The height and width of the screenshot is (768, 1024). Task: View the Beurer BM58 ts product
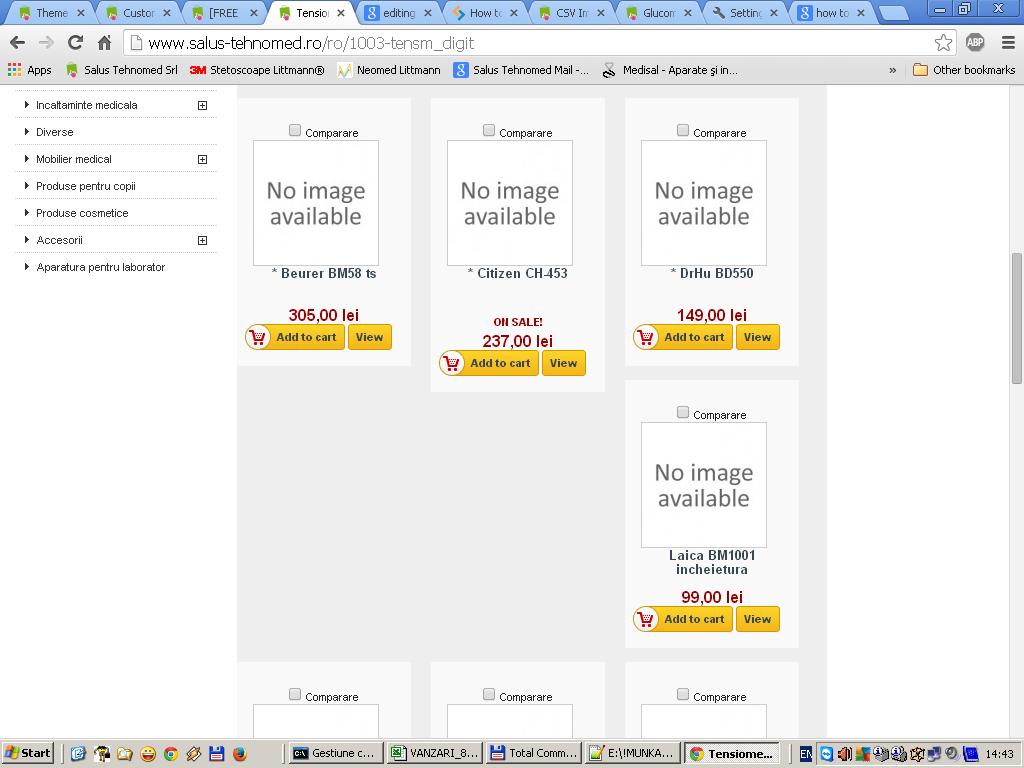pyautogui.click(x=370, y=337)
